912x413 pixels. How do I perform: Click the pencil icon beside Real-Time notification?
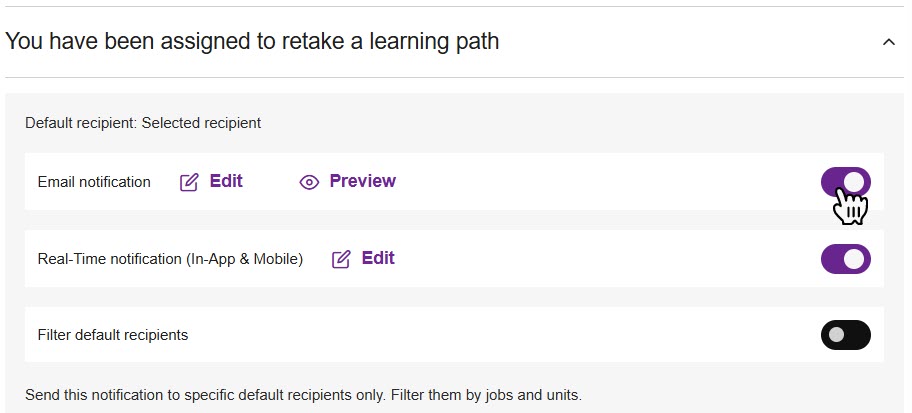pos(341,259)
